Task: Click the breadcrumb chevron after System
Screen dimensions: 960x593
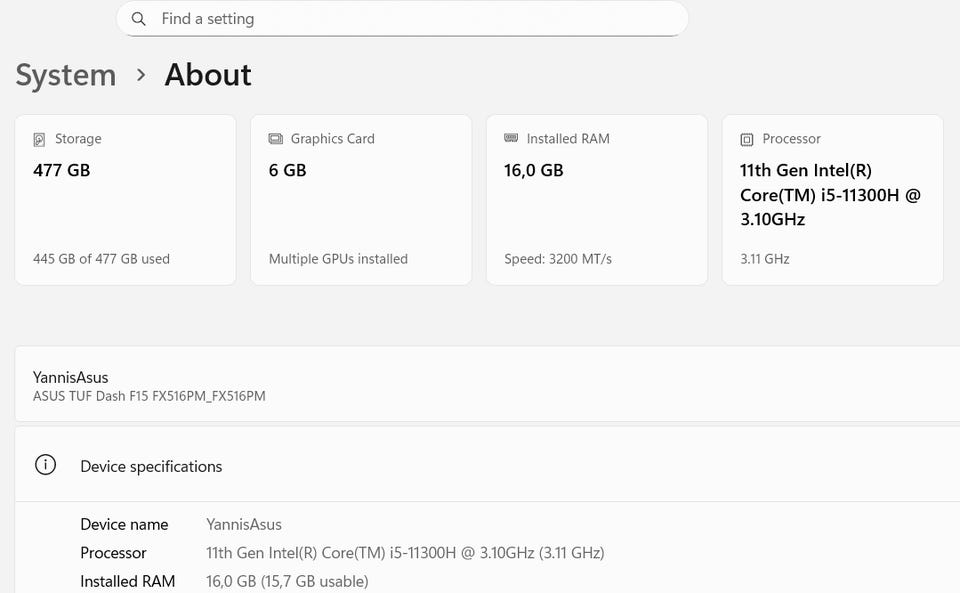Action: coord(141,75)
